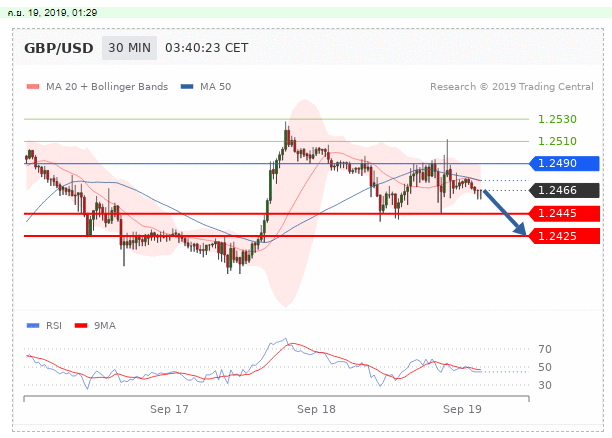Click the black 1.2466 current price tag
This screenshot has height=438, width=612.
point(564,190)
